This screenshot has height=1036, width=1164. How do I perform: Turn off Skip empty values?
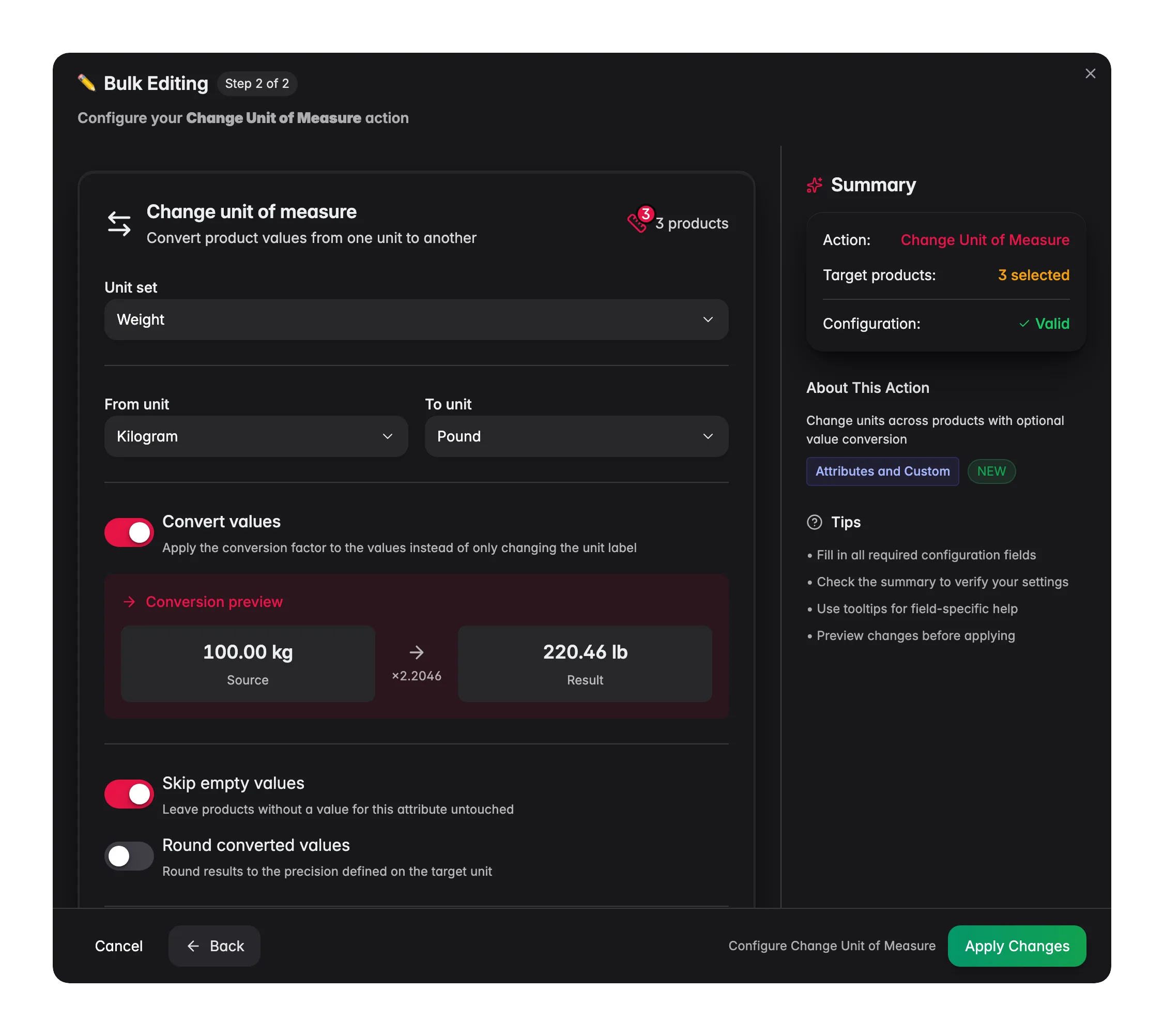point(129,795)
